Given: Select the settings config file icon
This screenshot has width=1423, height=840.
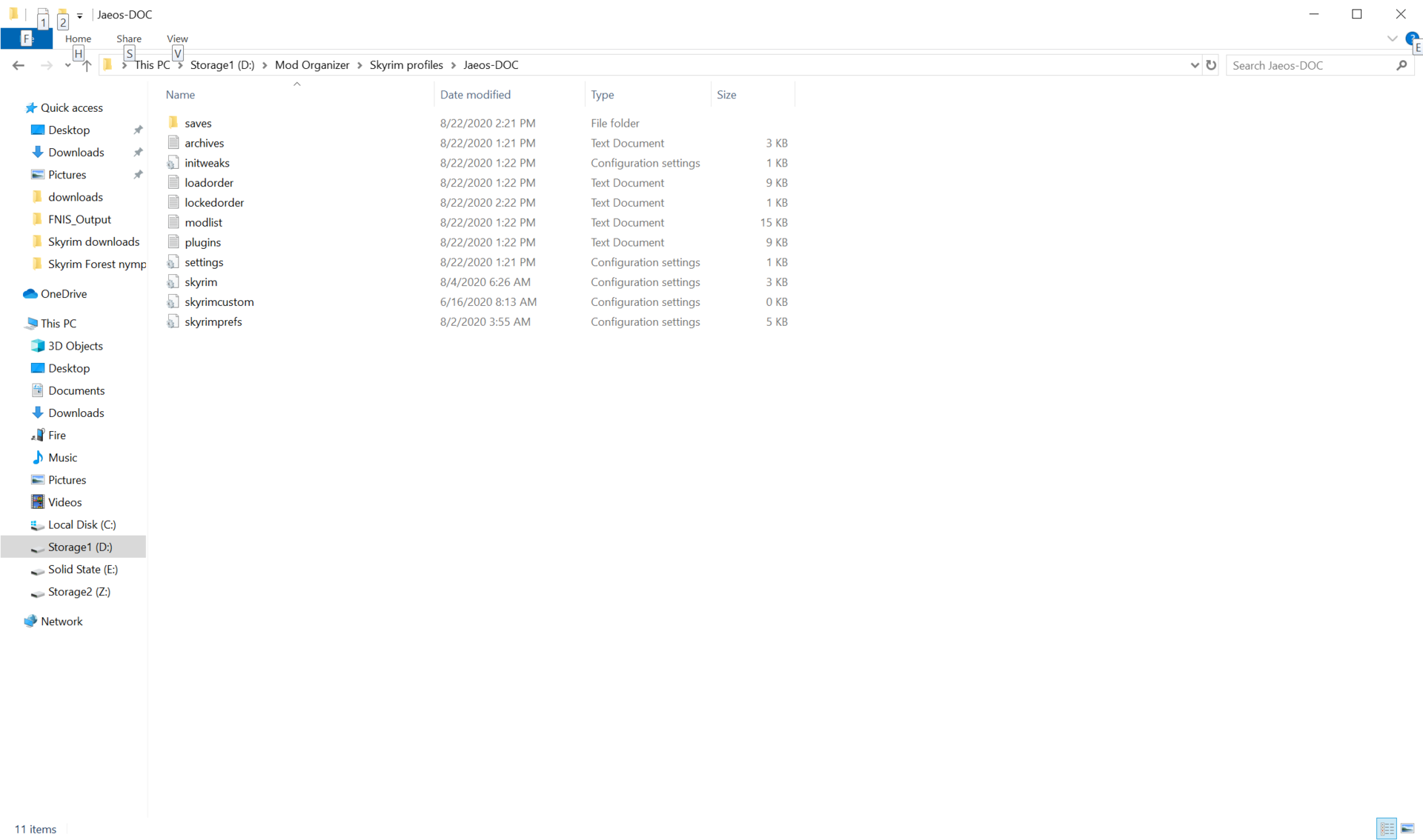Looking at the screenshot, I should [173, 261].
